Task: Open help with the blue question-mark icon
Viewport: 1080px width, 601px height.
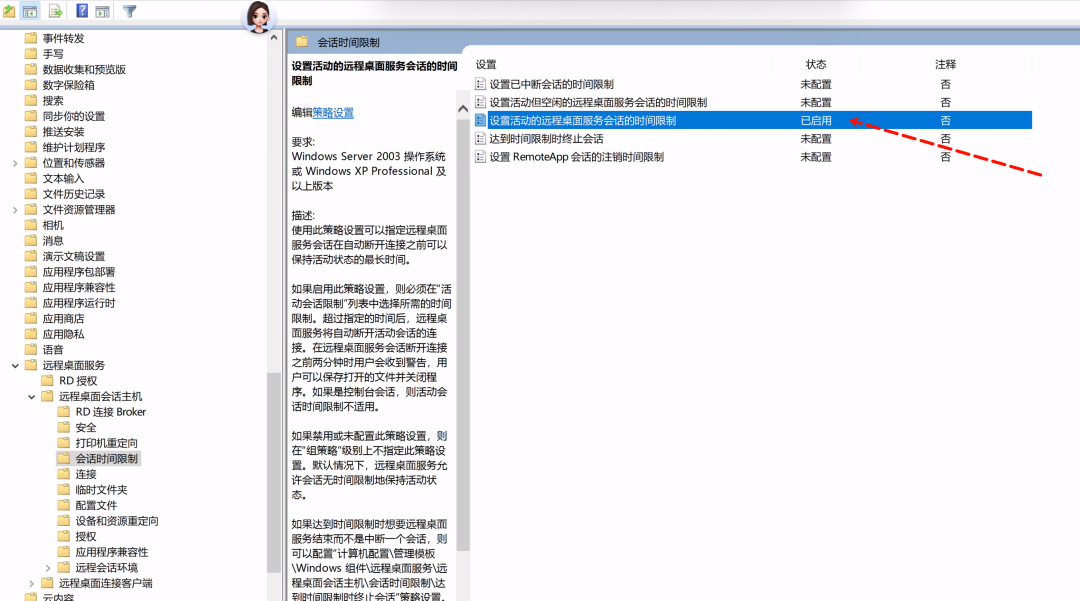Action: pos(81,11)
